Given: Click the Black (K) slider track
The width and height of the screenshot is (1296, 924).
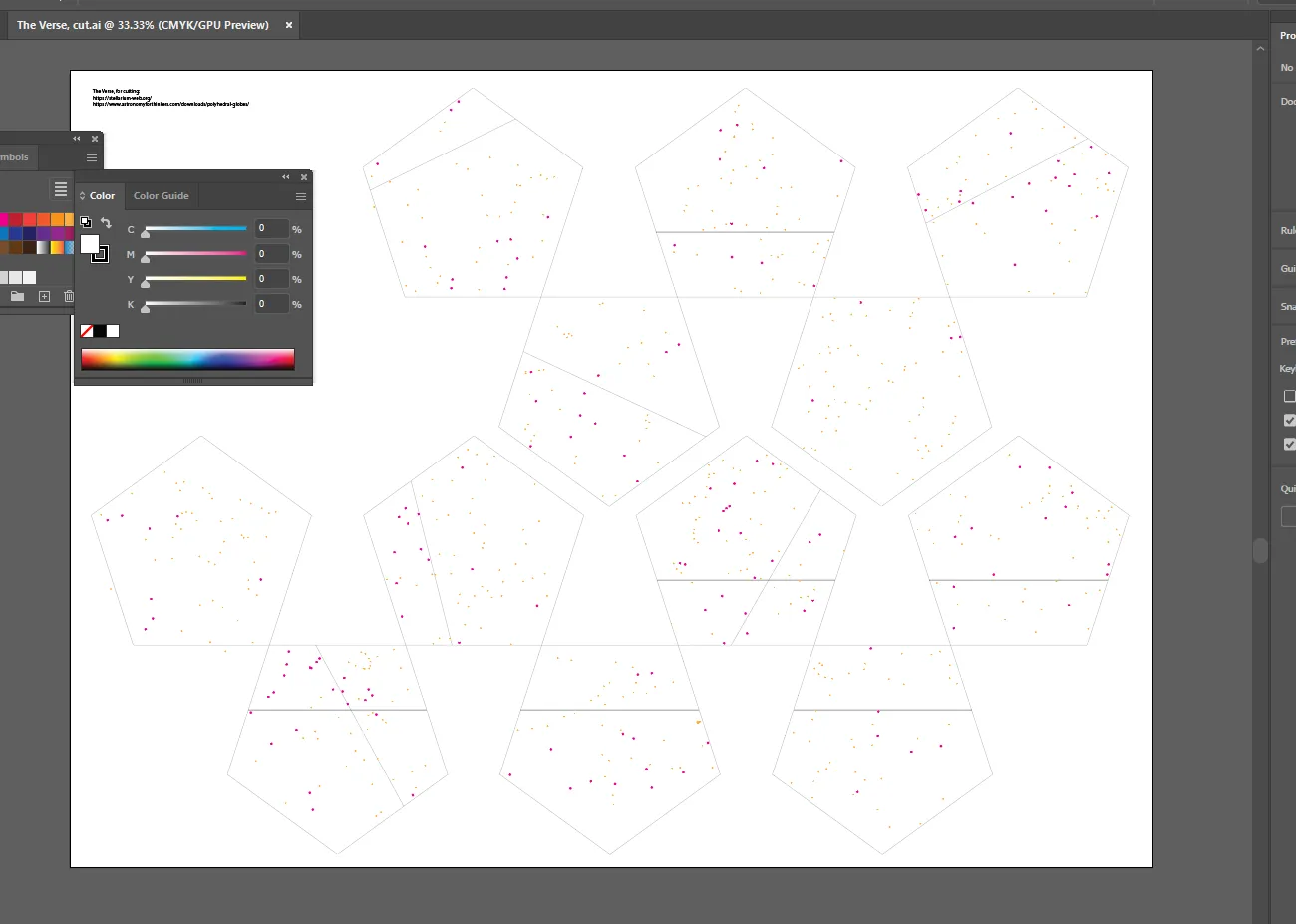Looking at the screenshot, I should pyautogui.click(x=195, y=304).
